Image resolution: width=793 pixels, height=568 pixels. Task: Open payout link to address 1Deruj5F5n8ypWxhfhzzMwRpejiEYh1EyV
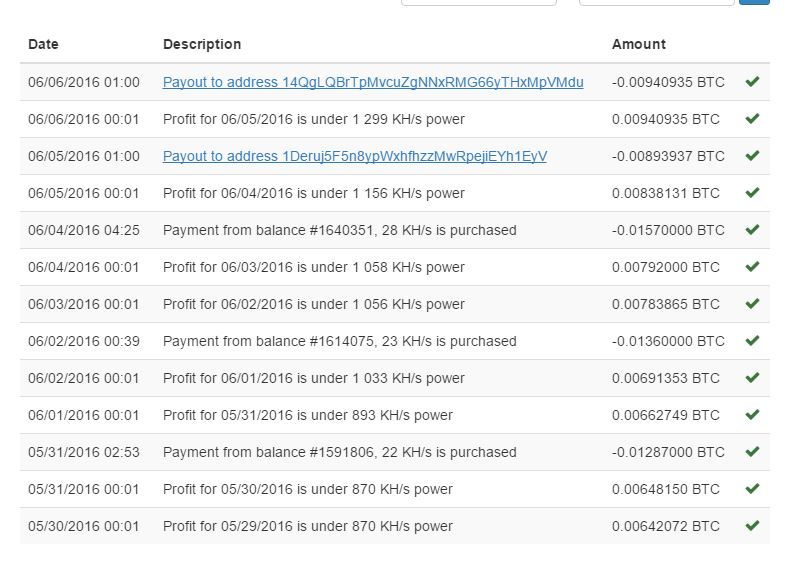(355, 156)
